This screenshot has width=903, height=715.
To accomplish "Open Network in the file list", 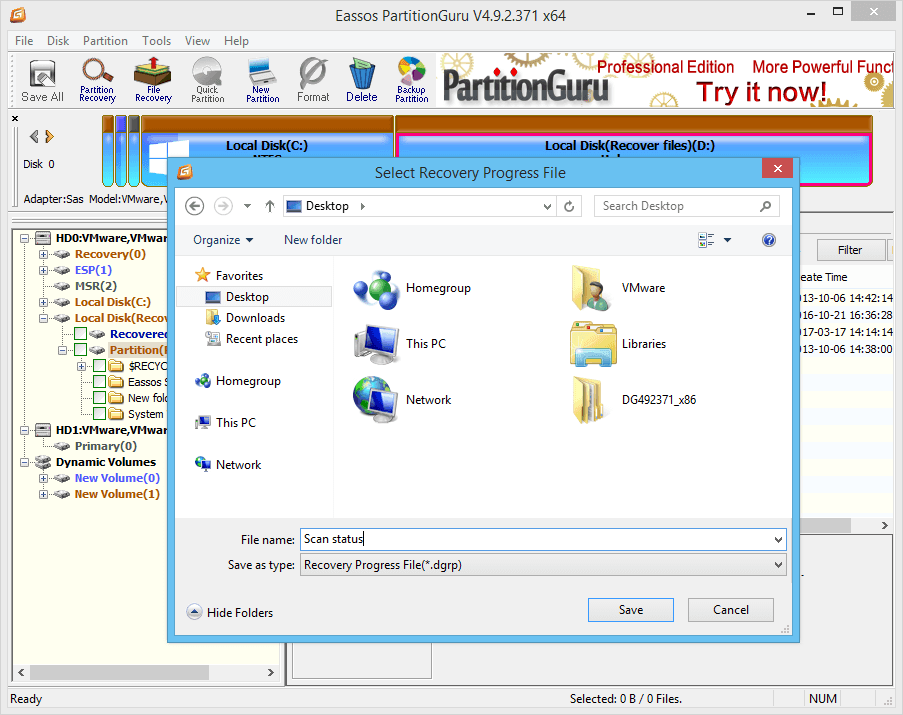I will coord(403,400).
